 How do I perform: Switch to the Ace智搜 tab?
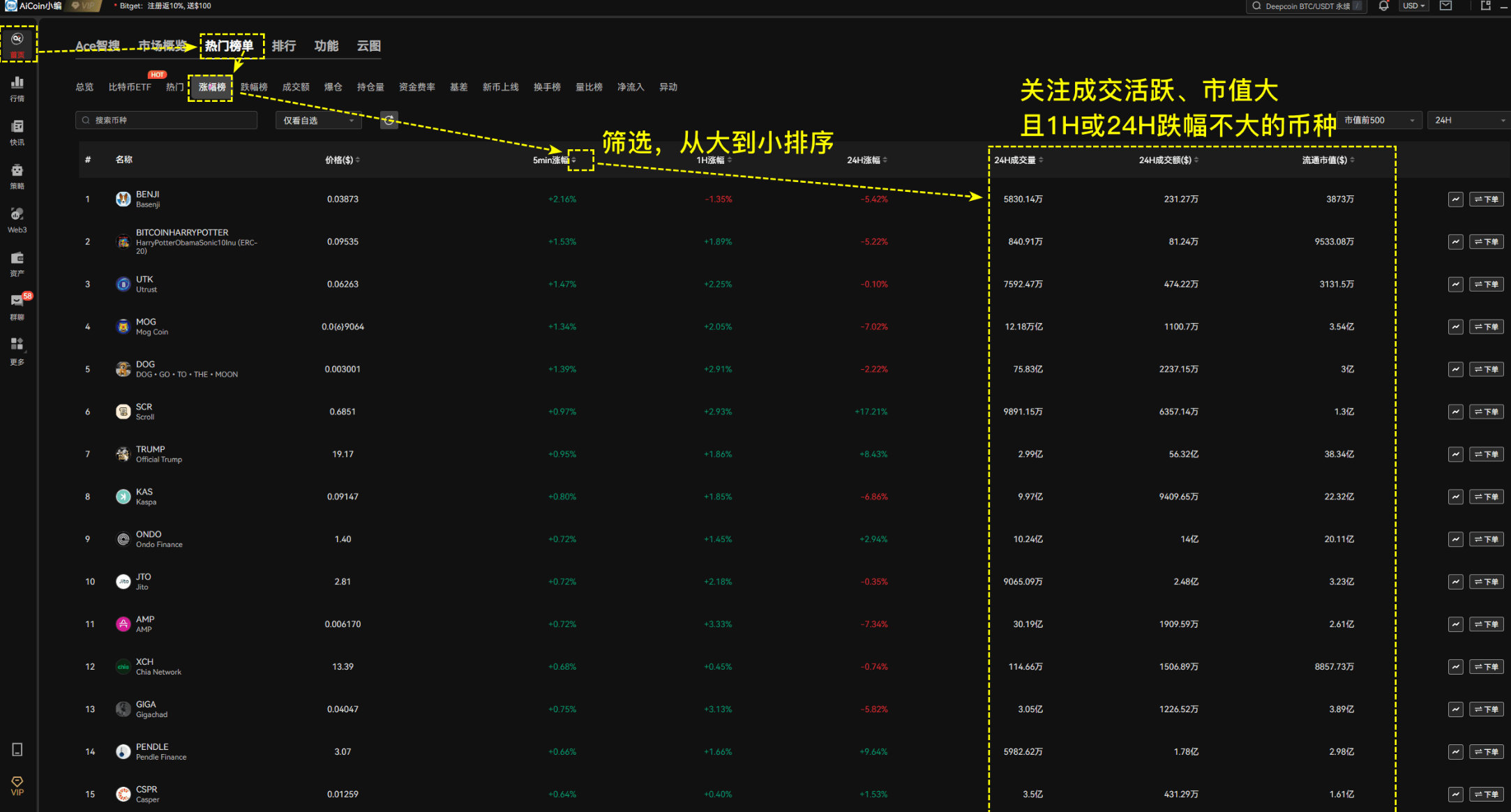(x=98, y=46)
